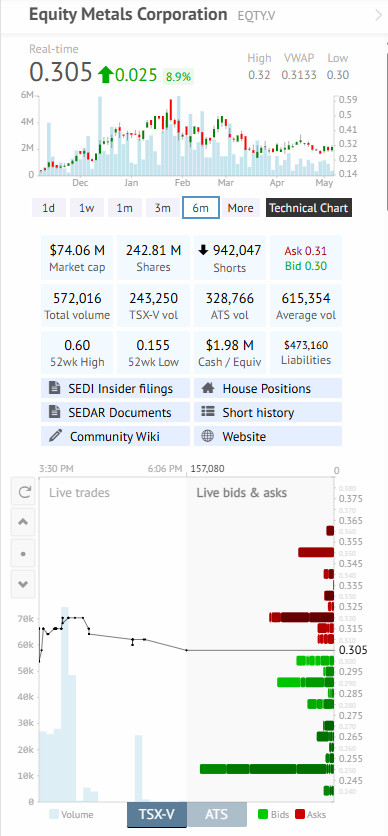Click the large ask bar at 0.320
The height and width of the screenshot is (836, 388).
pos(301,617)
